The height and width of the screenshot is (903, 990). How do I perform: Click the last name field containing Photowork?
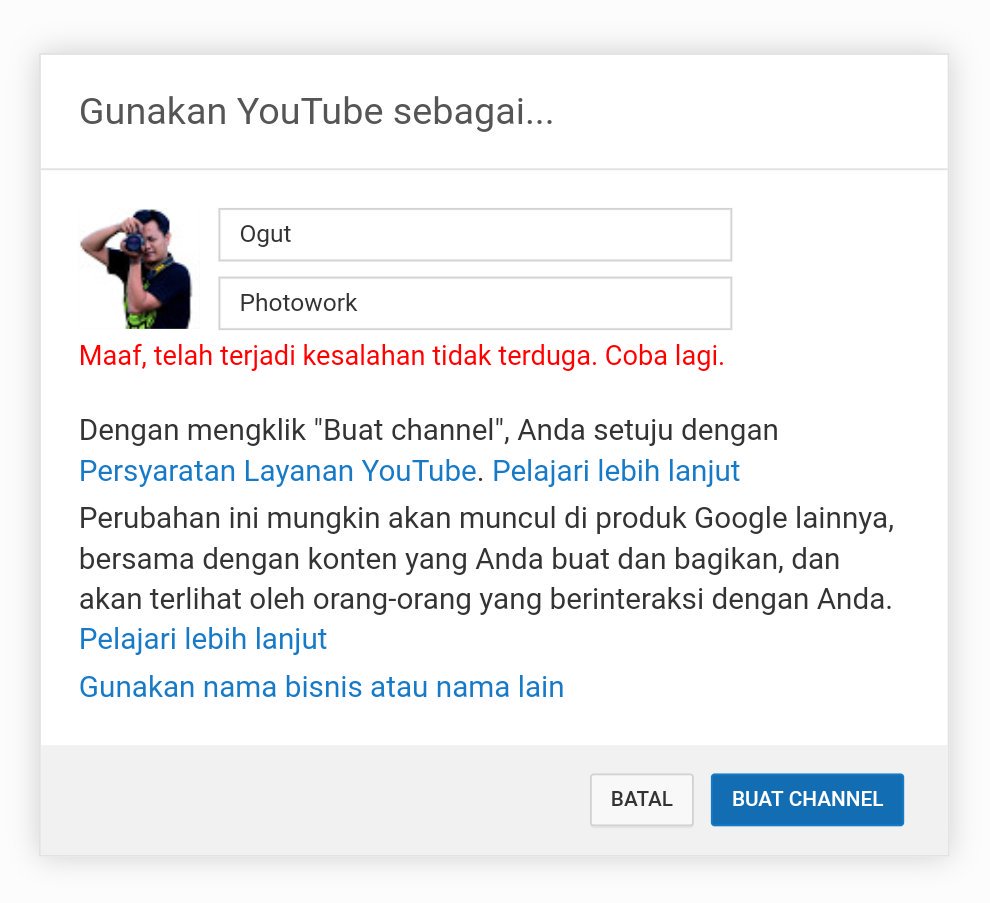tap(475, 303)
